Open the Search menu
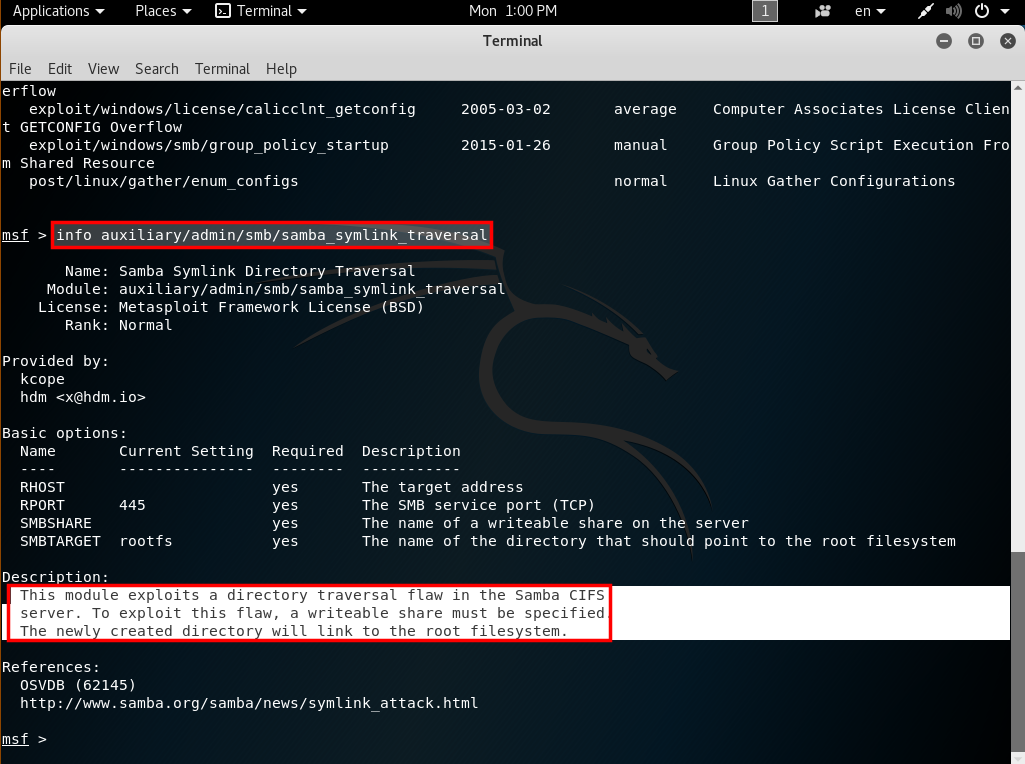Screen dimensions: 1025x764 [157, 68]
